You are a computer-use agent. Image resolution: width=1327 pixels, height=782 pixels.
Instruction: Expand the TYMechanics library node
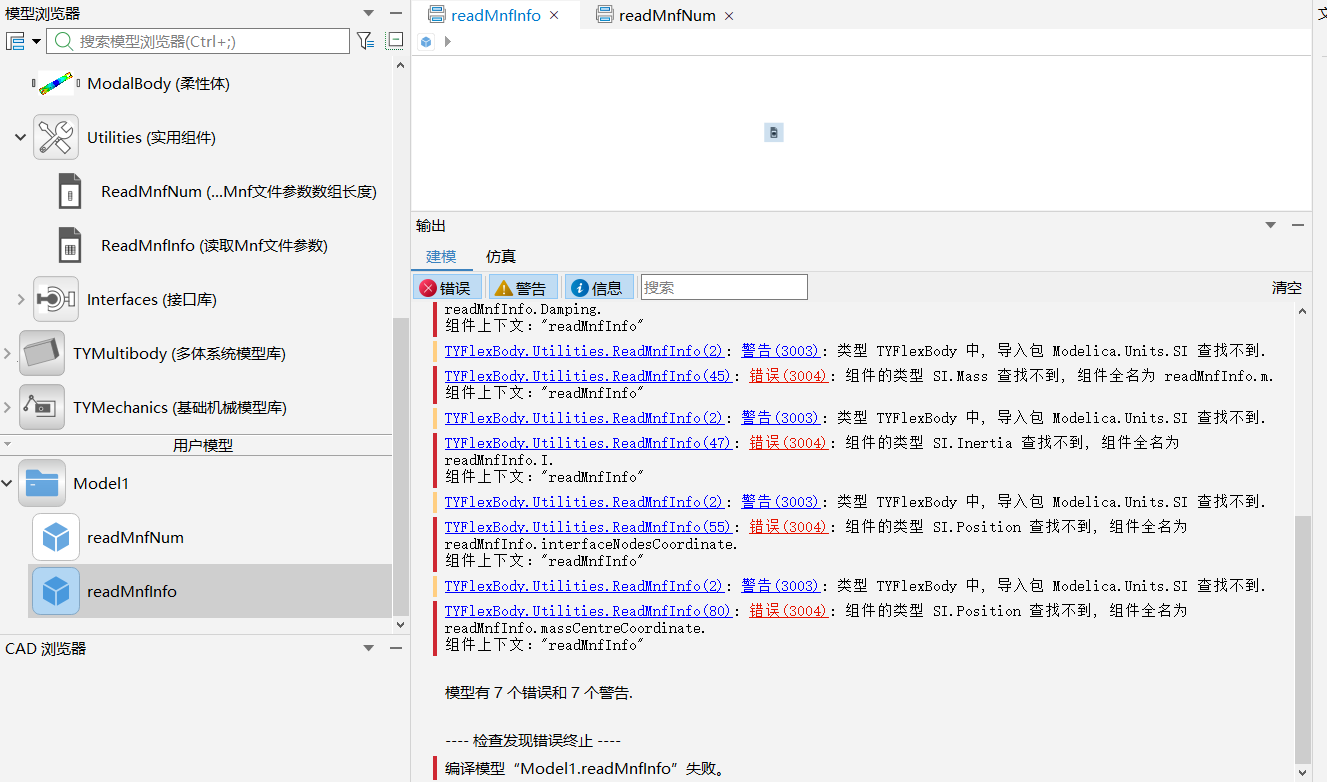7,408
